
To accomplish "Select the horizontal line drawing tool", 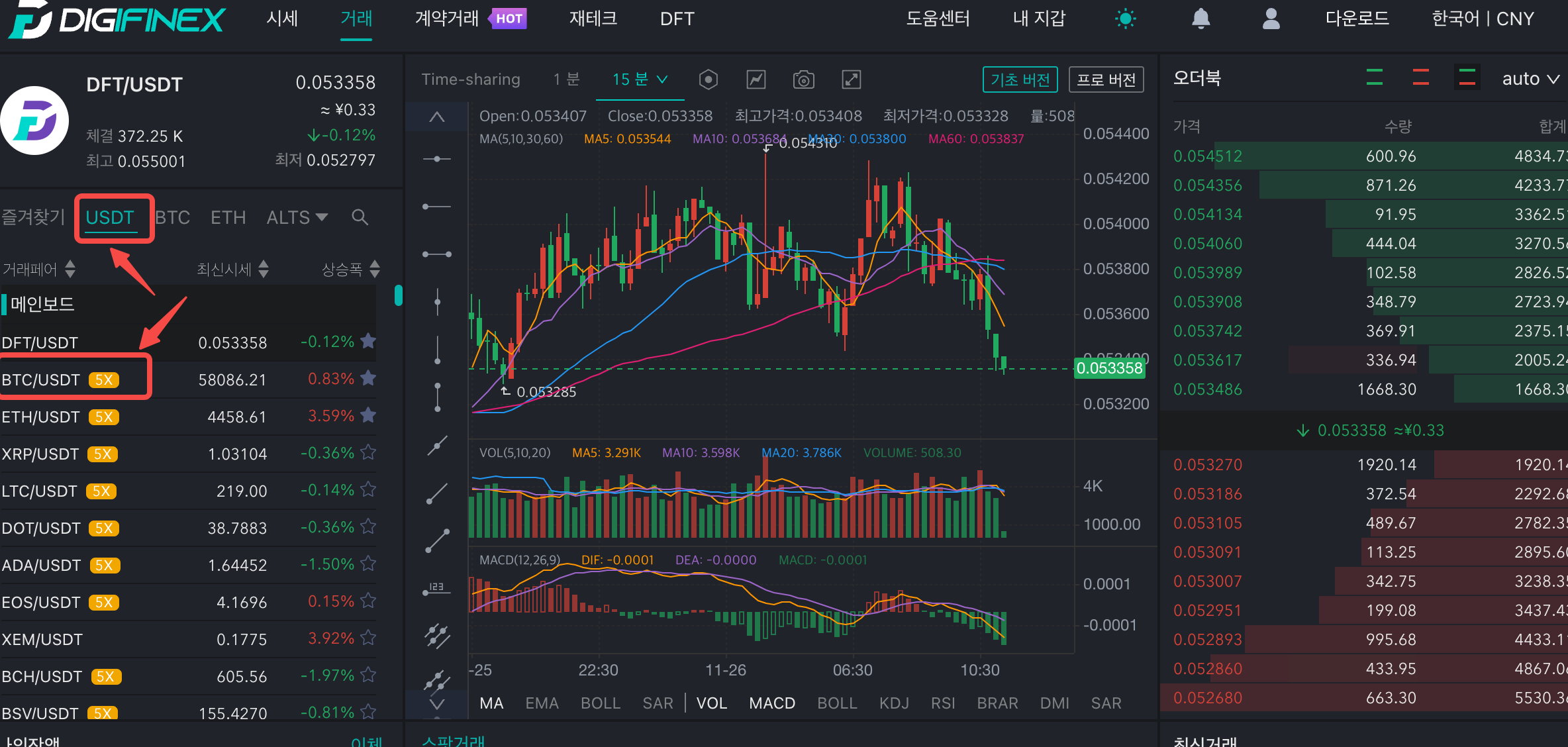I will [x=437, y=159].
